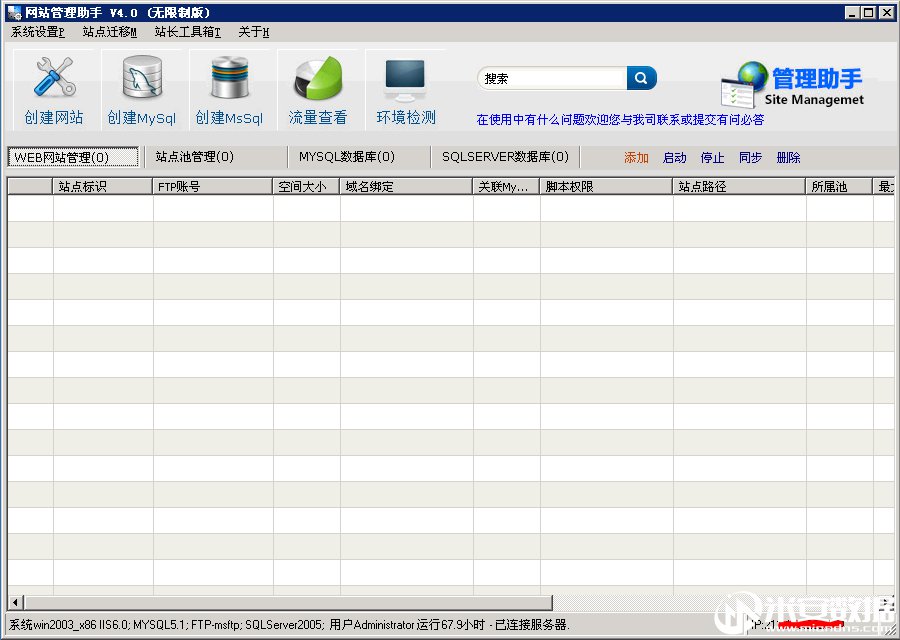Screen dimensions: 900x640
Task: Sort by 域名绑定 column header
Action: [x=406, y=187]
